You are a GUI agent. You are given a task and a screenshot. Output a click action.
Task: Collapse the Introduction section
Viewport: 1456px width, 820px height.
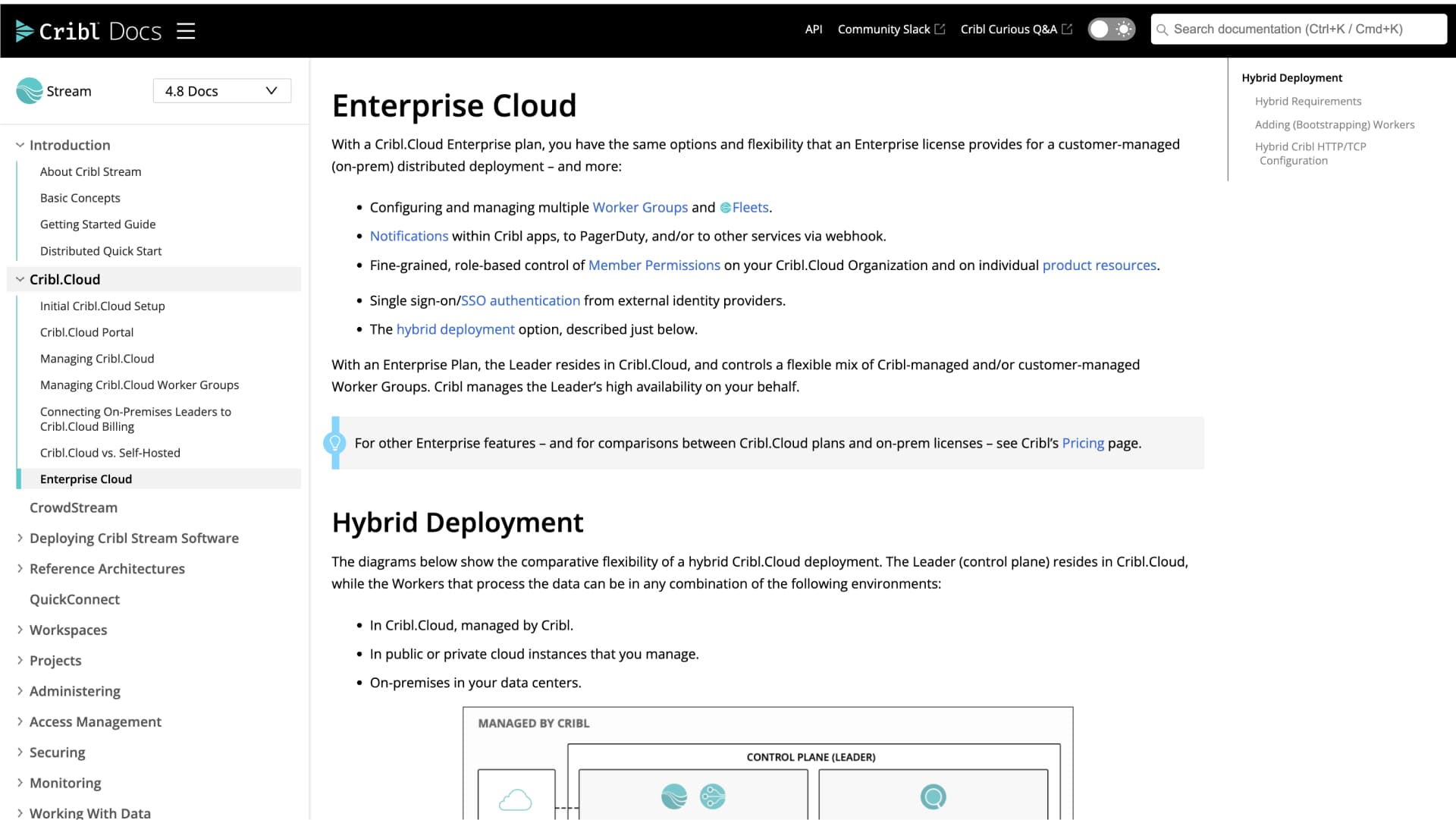[20, 145]
